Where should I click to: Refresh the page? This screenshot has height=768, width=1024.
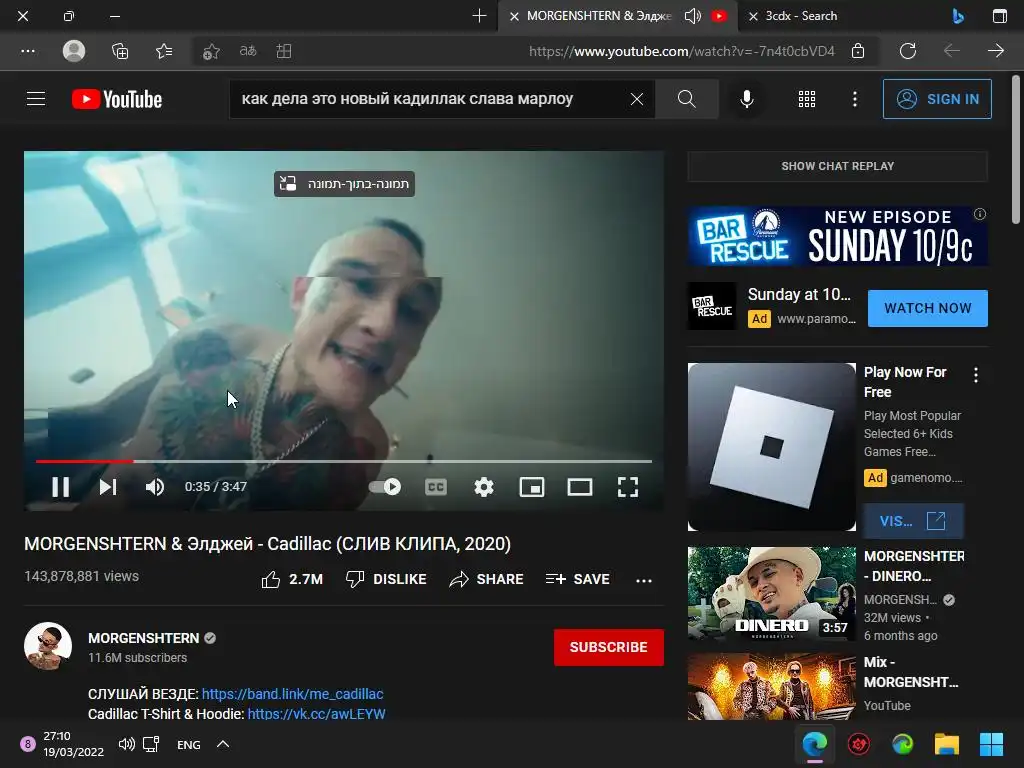coord(908,51)
